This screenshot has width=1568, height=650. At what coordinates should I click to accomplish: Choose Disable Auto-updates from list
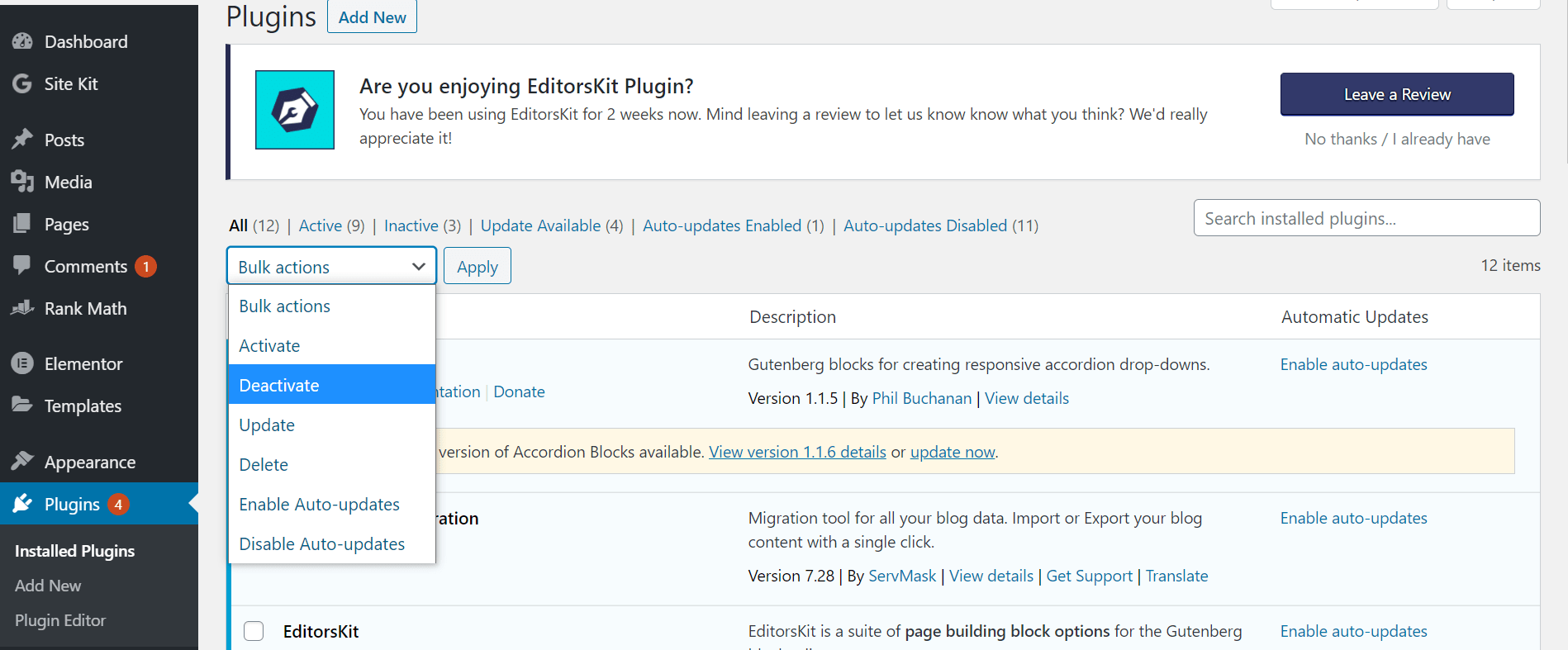point(331,544)
